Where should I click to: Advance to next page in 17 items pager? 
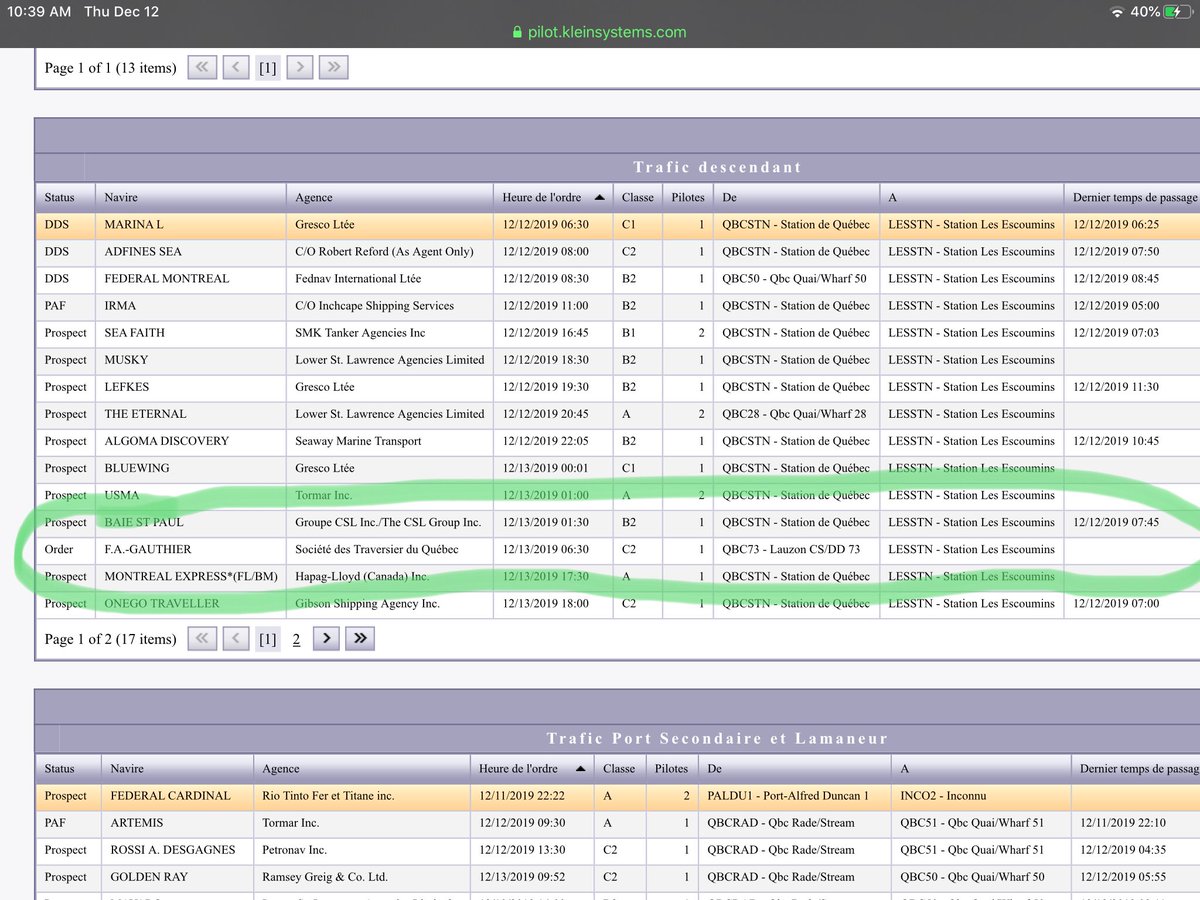click(x=327, y=639)
